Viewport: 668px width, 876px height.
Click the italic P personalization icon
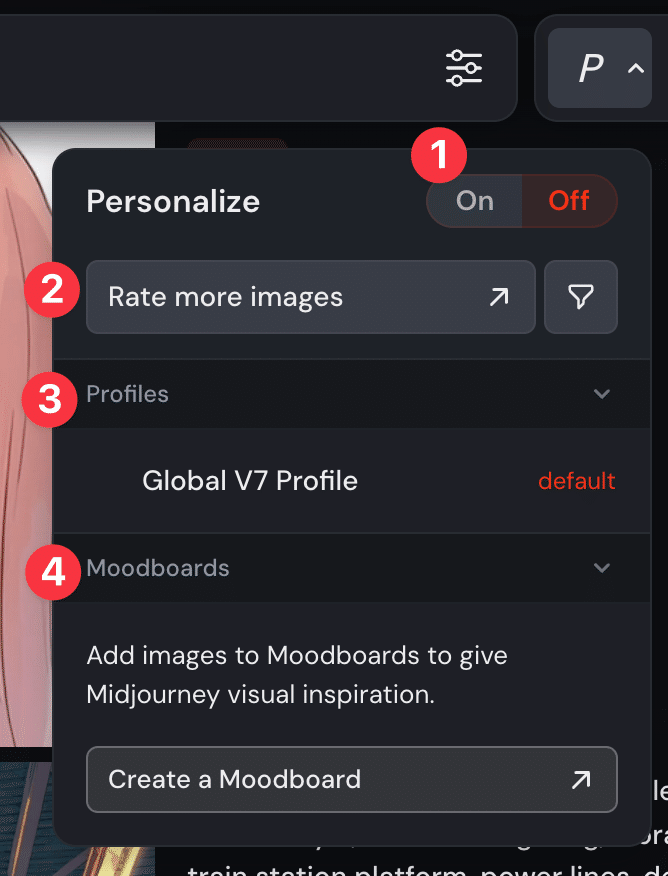coord(591,68)
